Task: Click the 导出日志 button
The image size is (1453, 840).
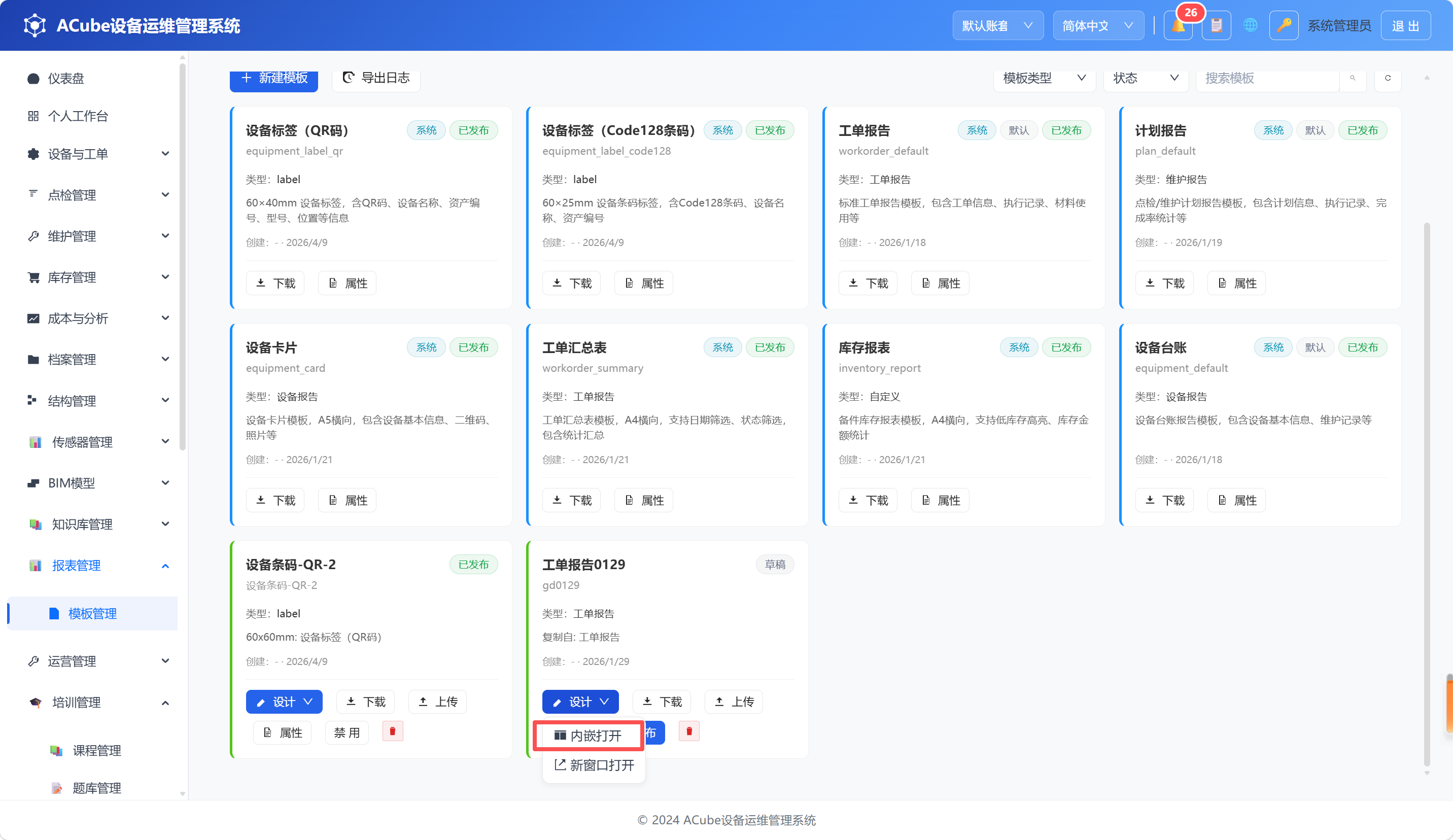Action: click(376, 78)
